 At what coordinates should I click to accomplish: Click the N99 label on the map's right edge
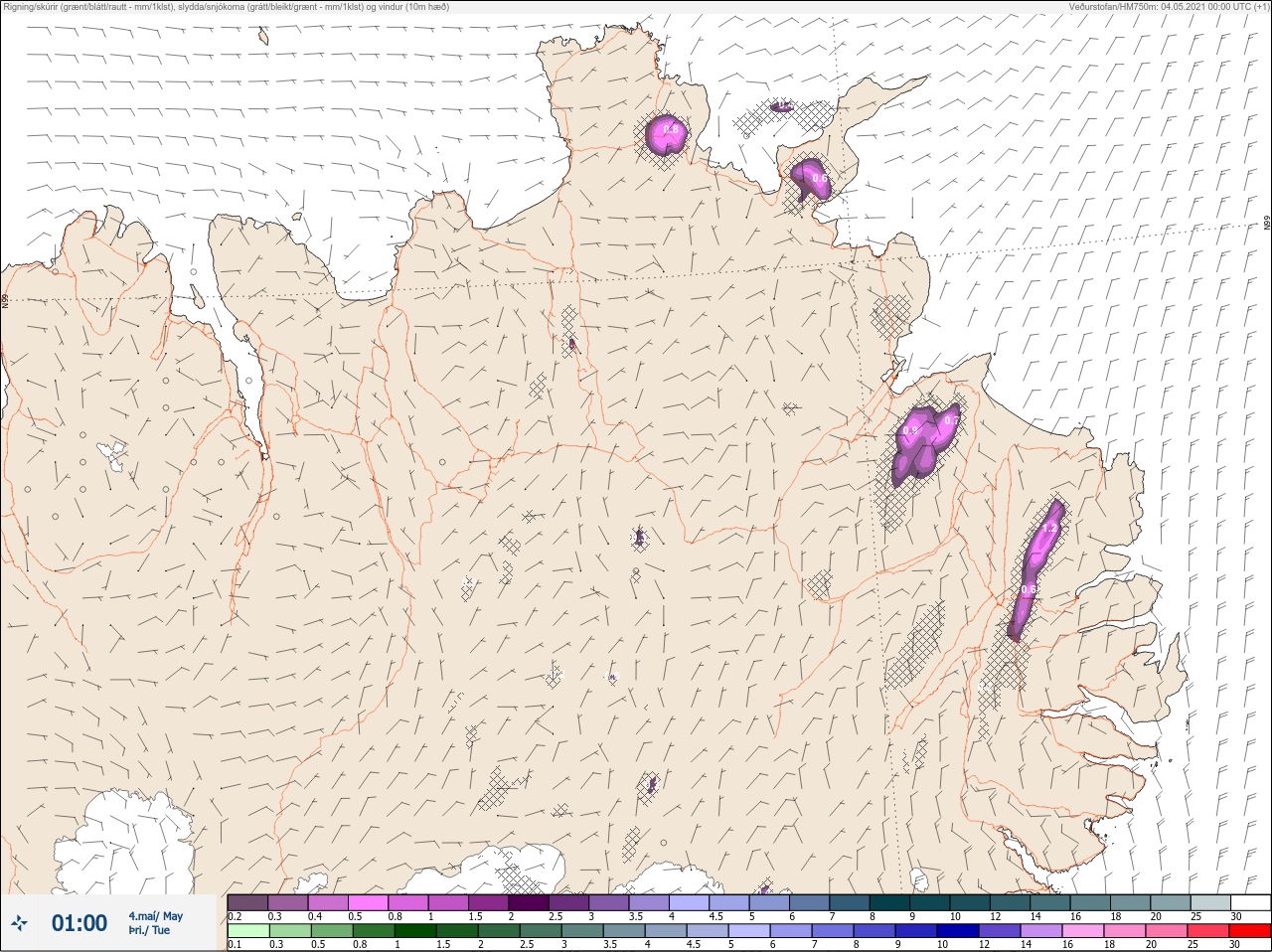(1267, 224)
